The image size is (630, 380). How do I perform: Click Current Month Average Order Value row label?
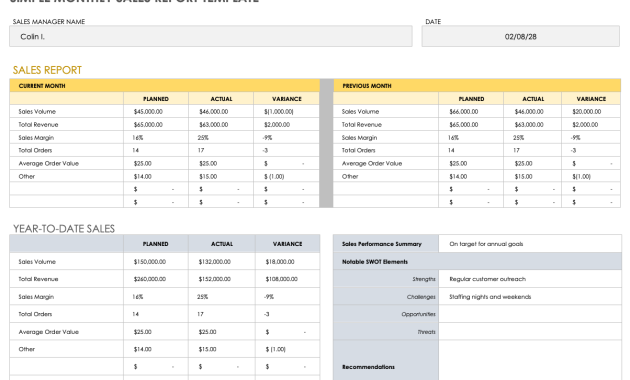tap(49, 163)
